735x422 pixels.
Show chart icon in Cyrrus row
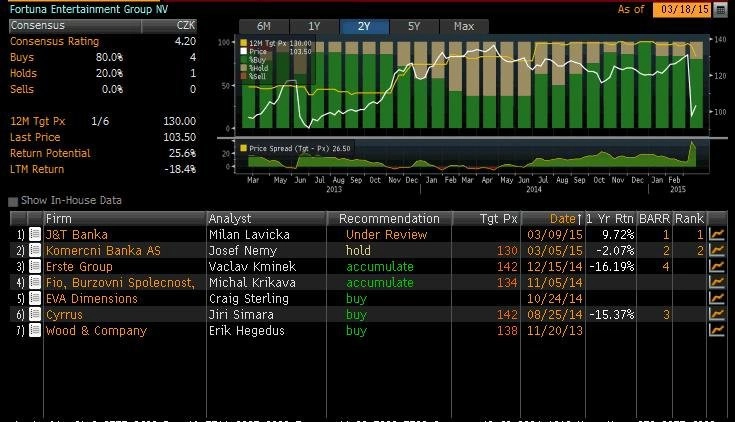click(x=717, y=314)
